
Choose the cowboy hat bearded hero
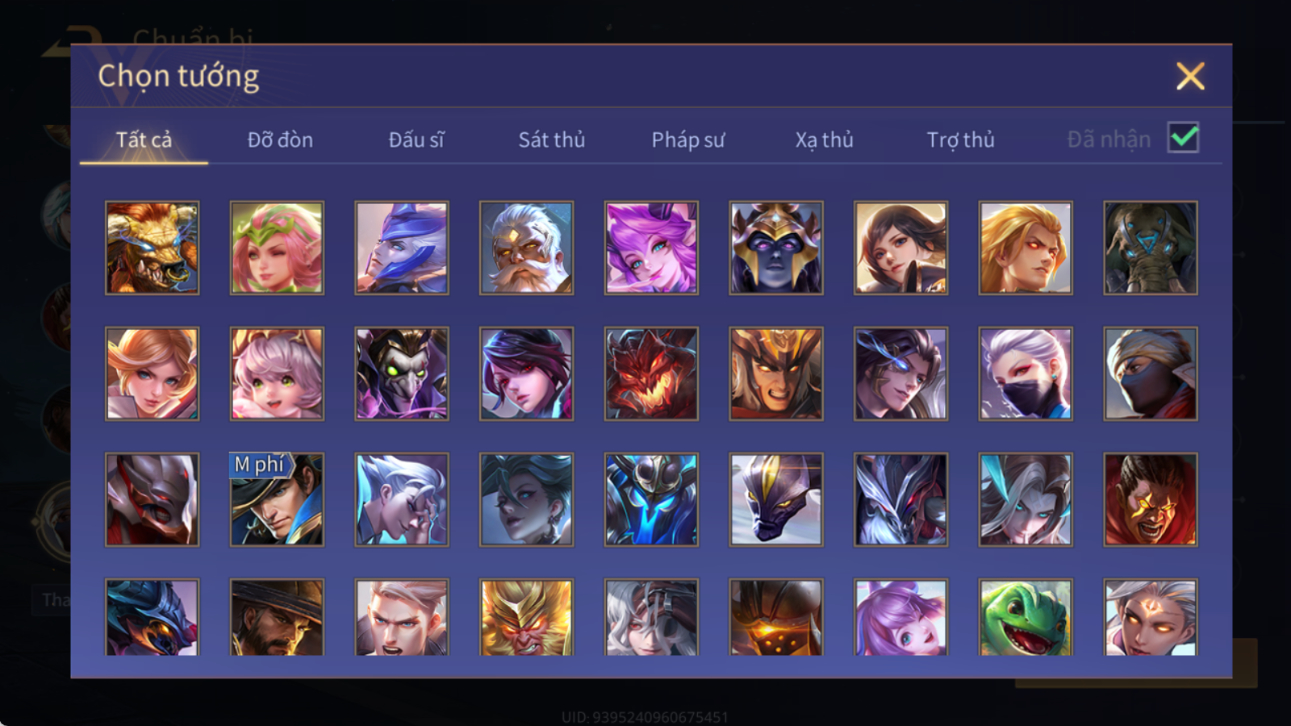(277, 617)
